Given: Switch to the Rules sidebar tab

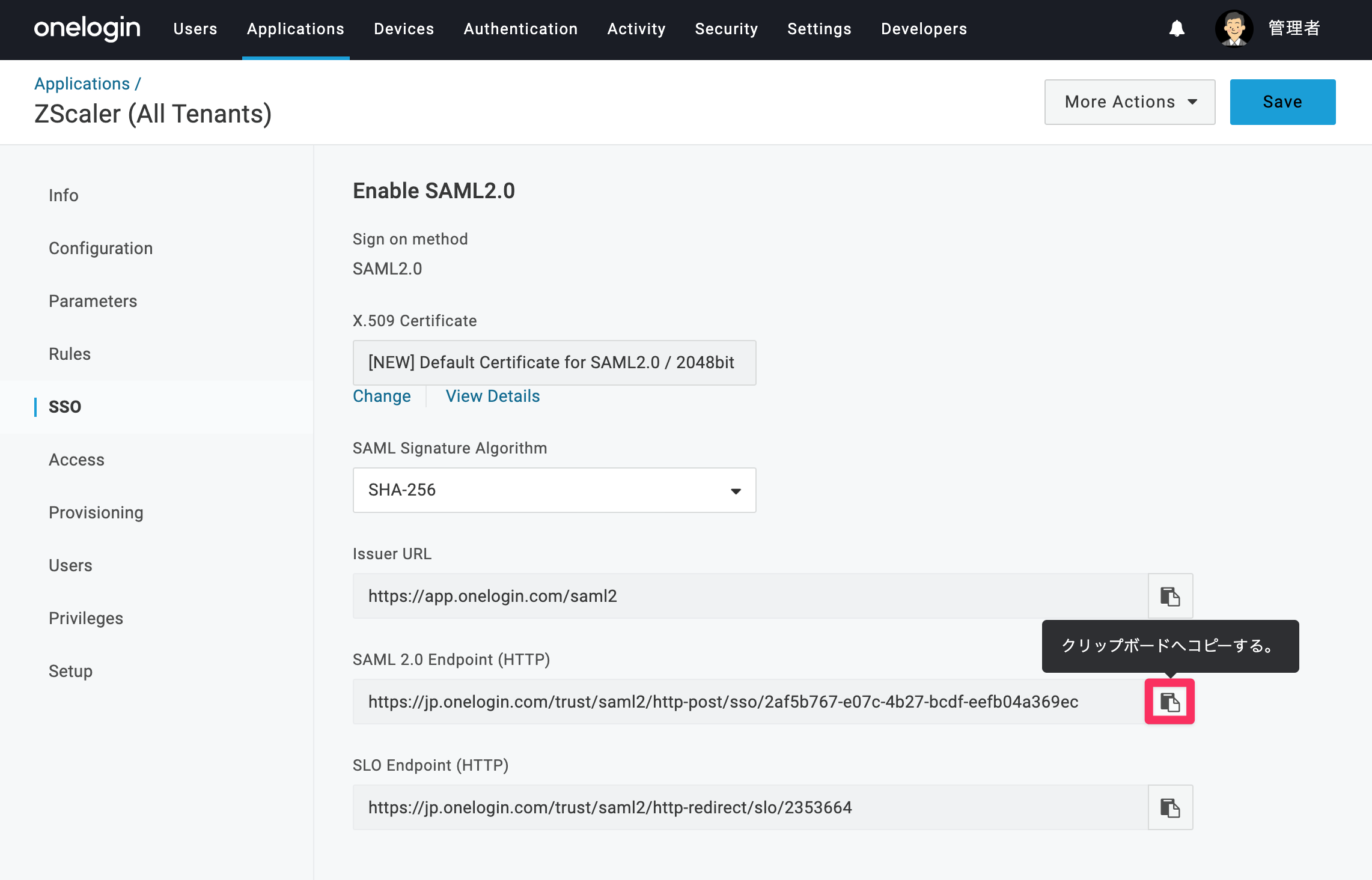Looking at the screenshot, I should pyautogui.click(x=70, y=354).
